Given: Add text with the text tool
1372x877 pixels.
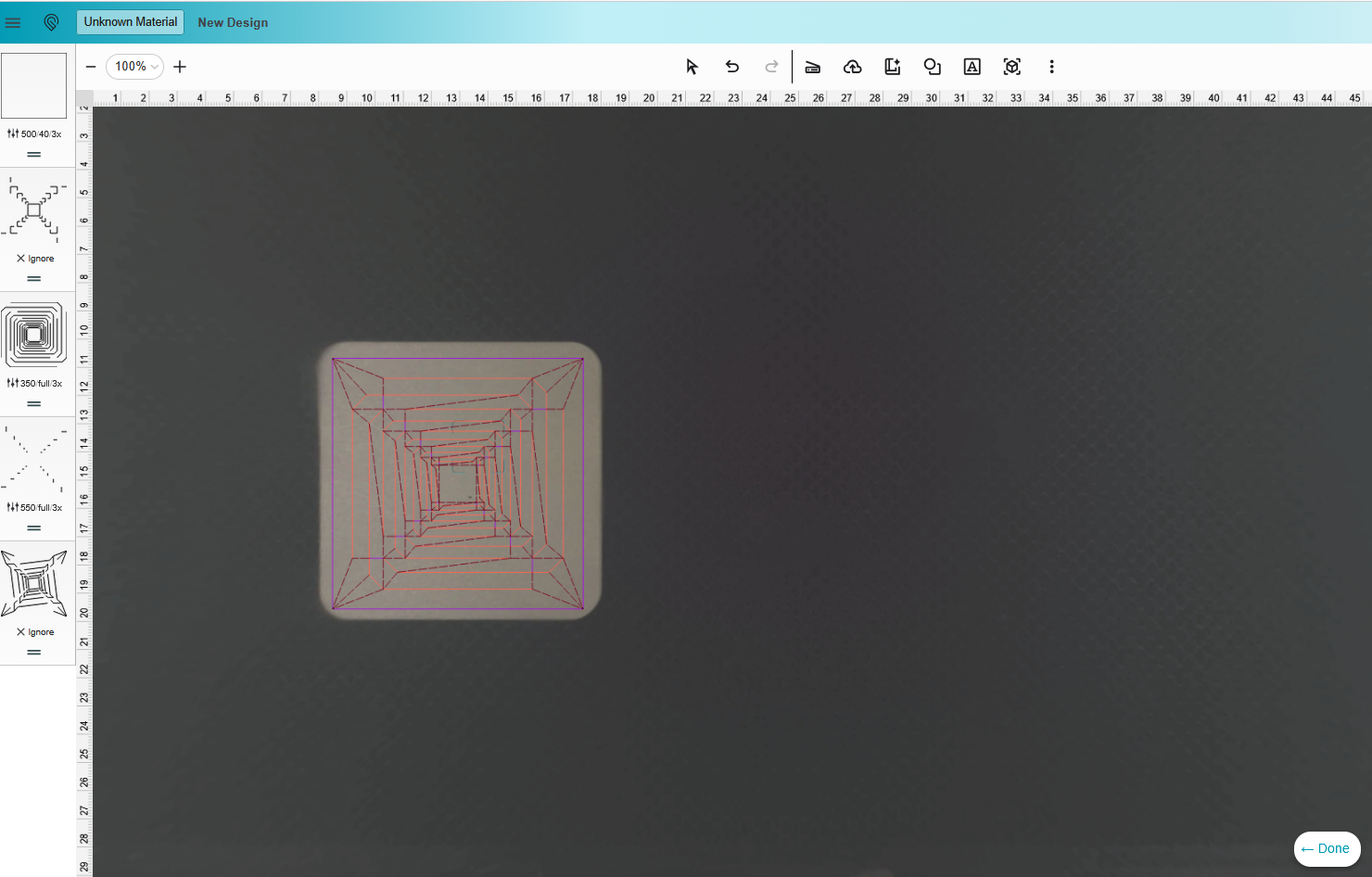Looking at the screenshot, I should [x=972, y=67].
